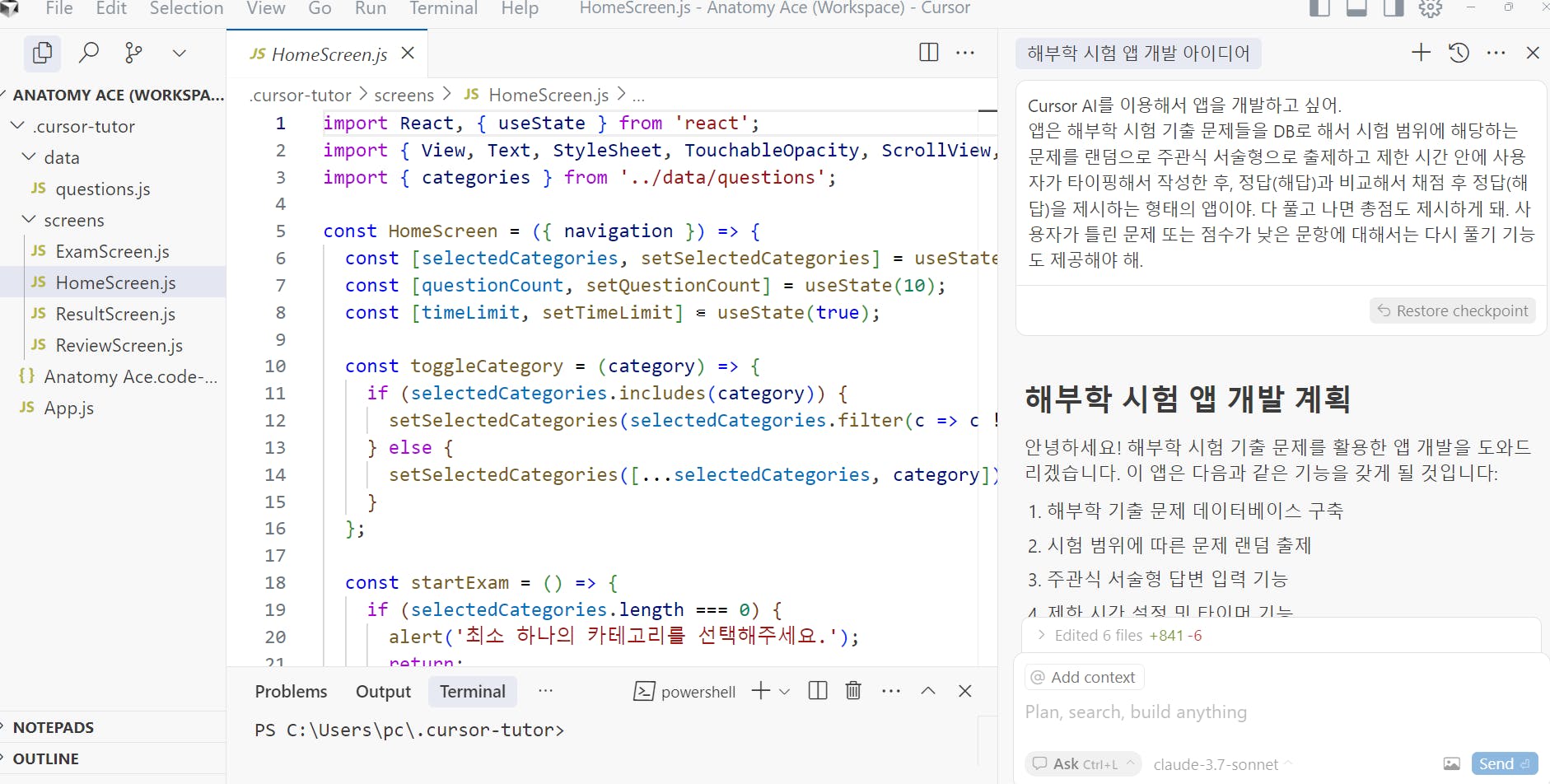Show more sidebar views chevron

(x=179, y=54)
